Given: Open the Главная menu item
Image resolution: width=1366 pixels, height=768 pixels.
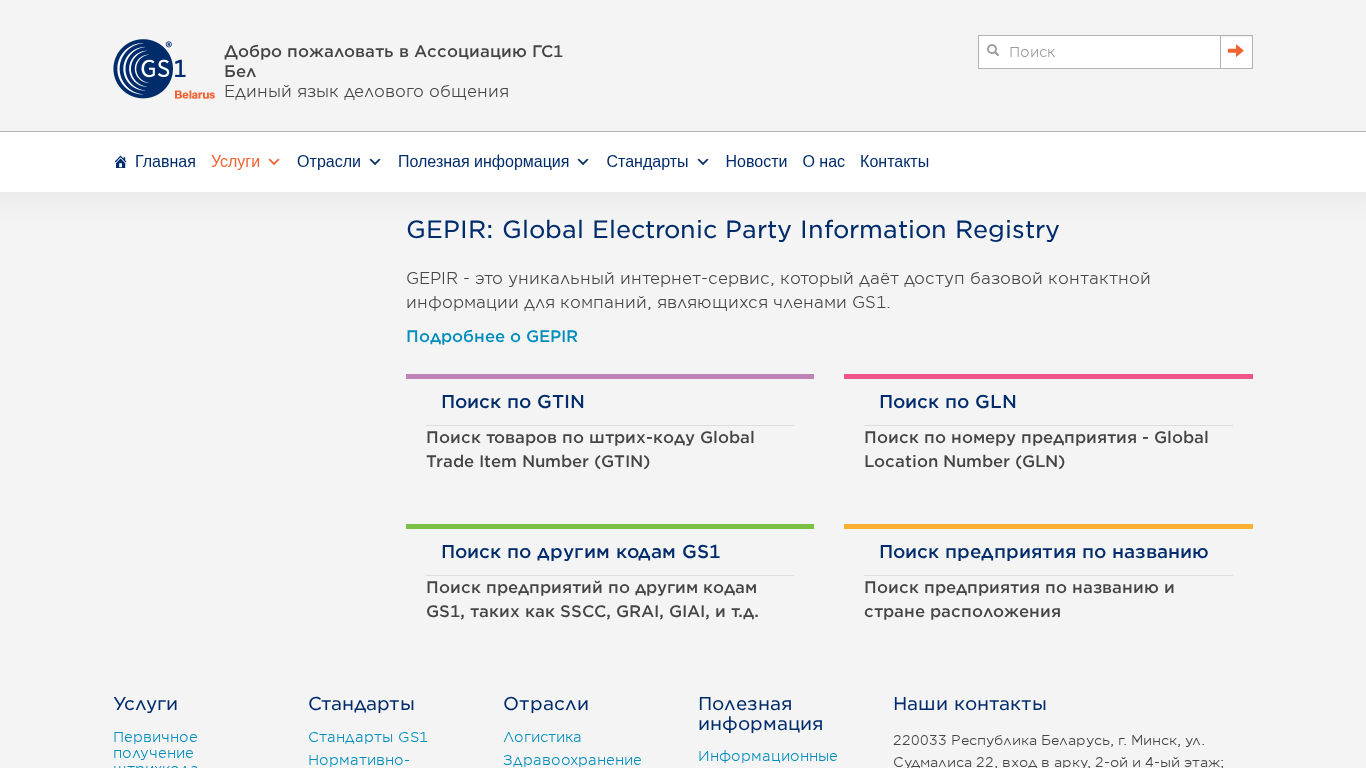Looking at the screenshot, I should [165, 162].
